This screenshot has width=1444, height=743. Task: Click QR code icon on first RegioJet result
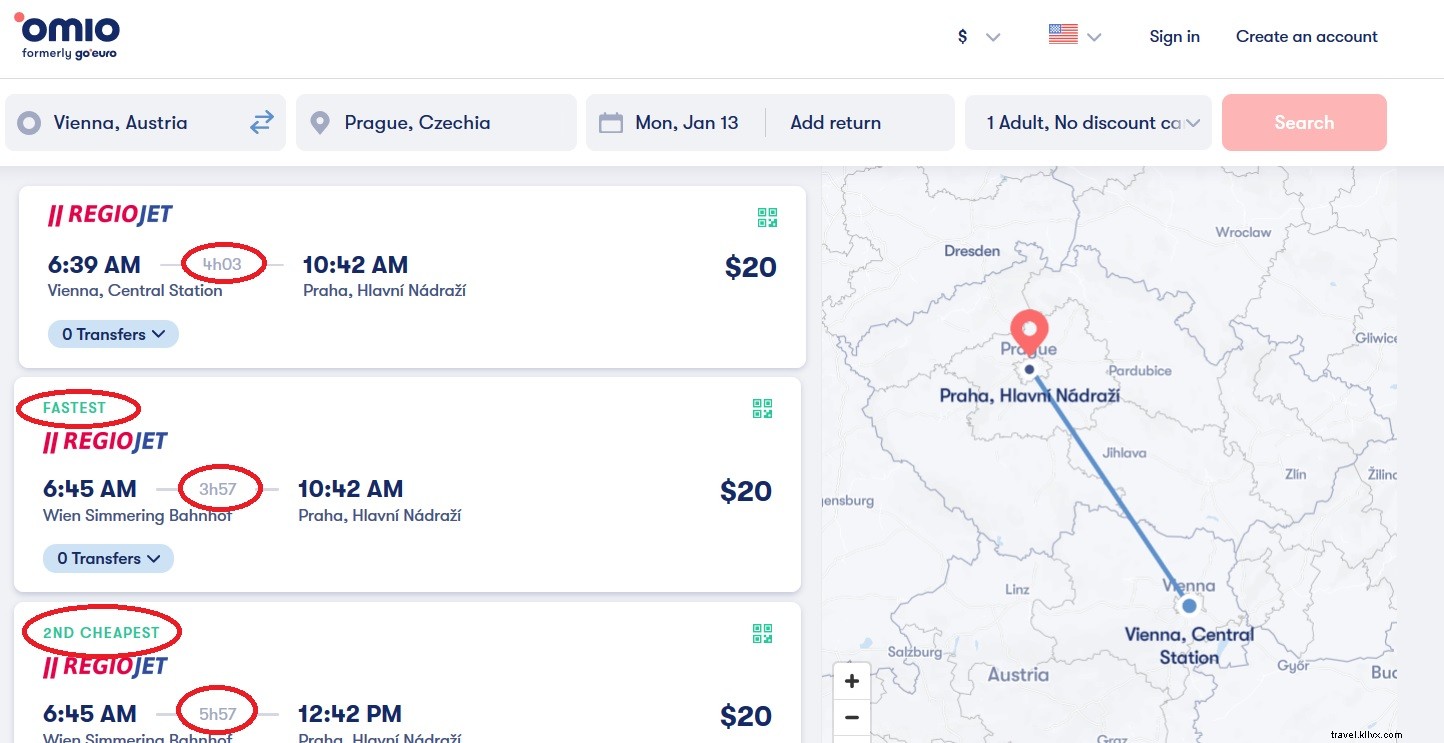pyautogui.click(x=767, y=218)
